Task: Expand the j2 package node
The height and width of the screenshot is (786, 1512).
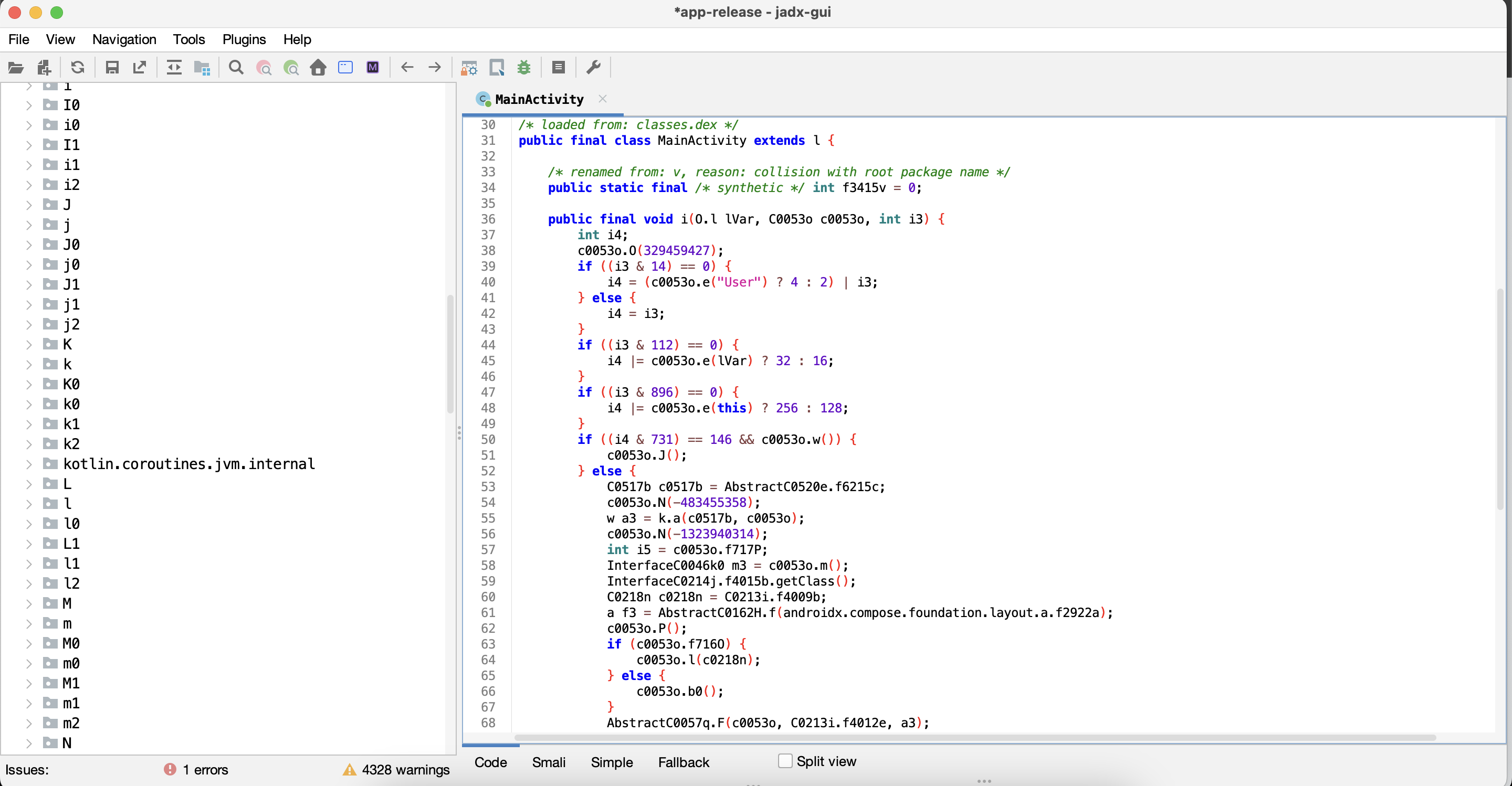Action: tap(29, 325)
